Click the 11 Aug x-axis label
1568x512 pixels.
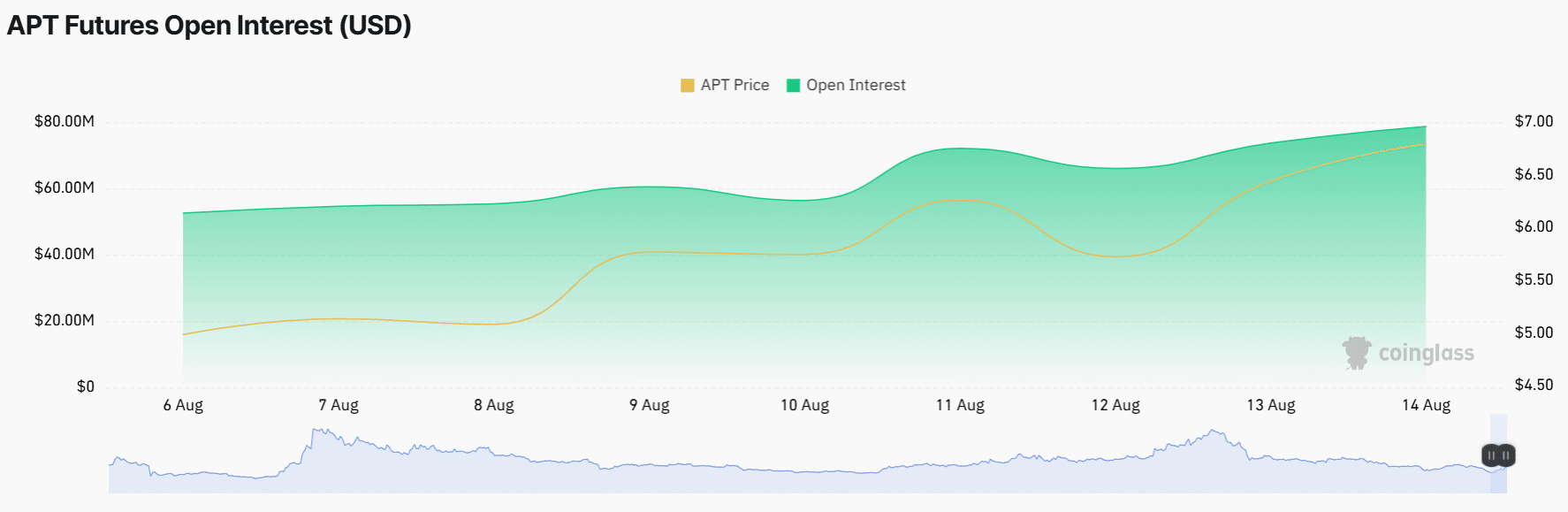pos(960,405)
